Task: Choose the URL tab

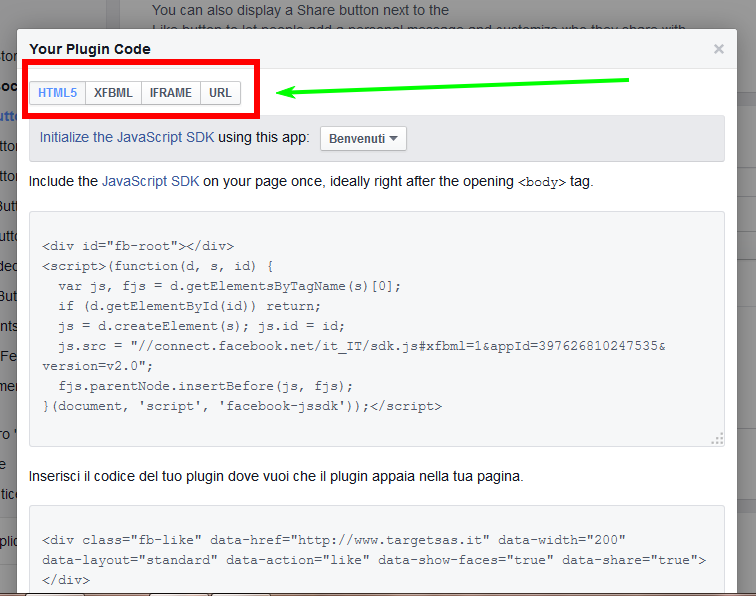Action: pyautogui.click(x=220, y=93)
